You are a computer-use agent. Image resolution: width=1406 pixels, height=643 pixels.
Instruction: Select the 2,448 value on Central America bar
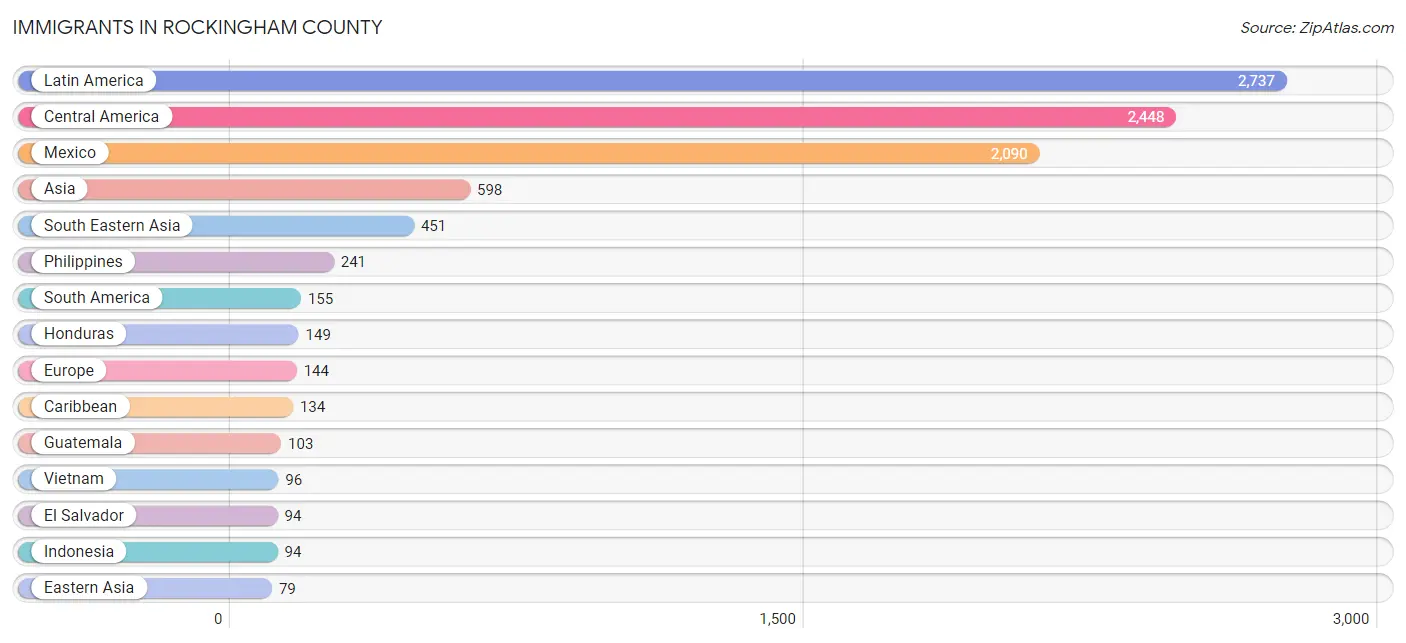pyautogui.click(x=1146, y=117)
